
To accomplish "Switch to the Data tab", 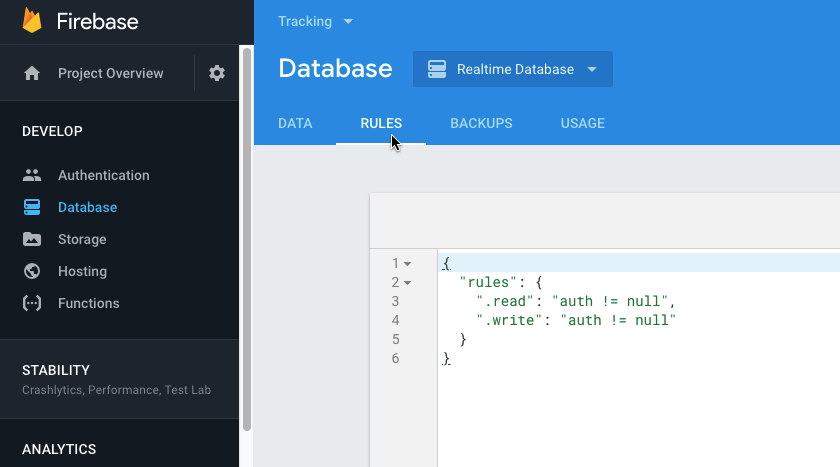I will [295, 124].
